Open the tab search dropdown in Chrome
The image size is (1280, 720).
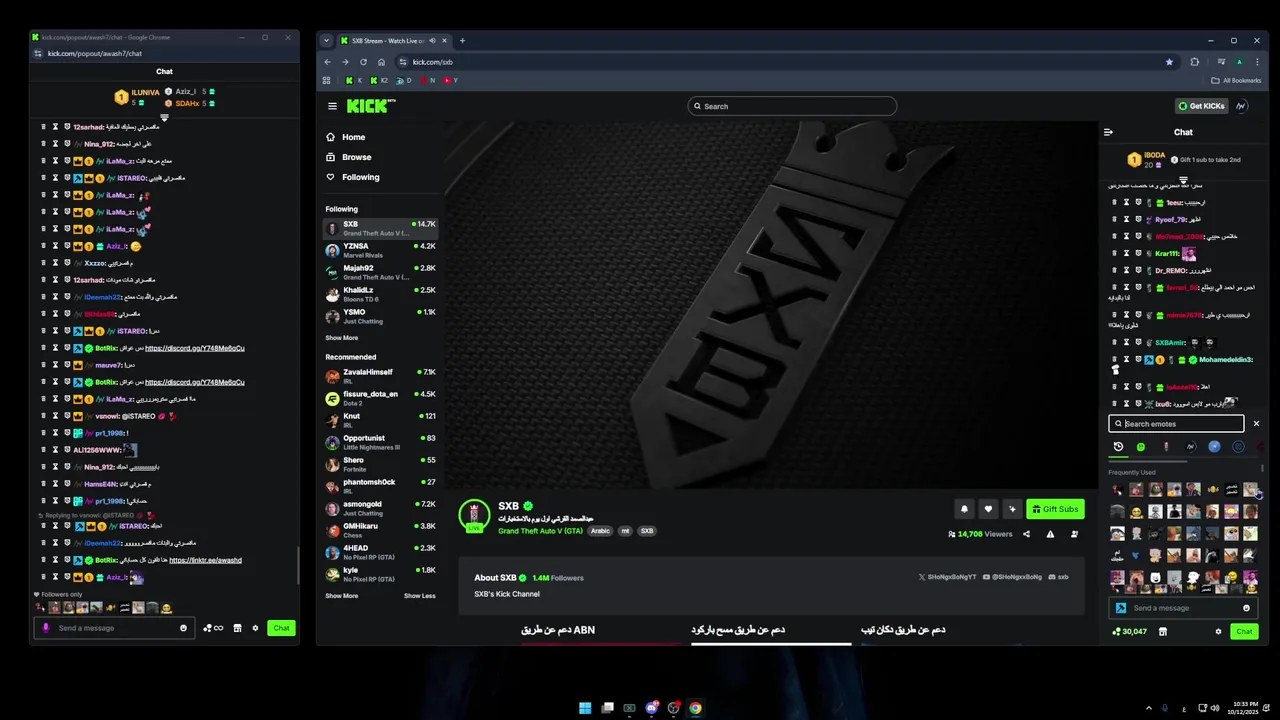pyautogui.click(x=326, y=41)
